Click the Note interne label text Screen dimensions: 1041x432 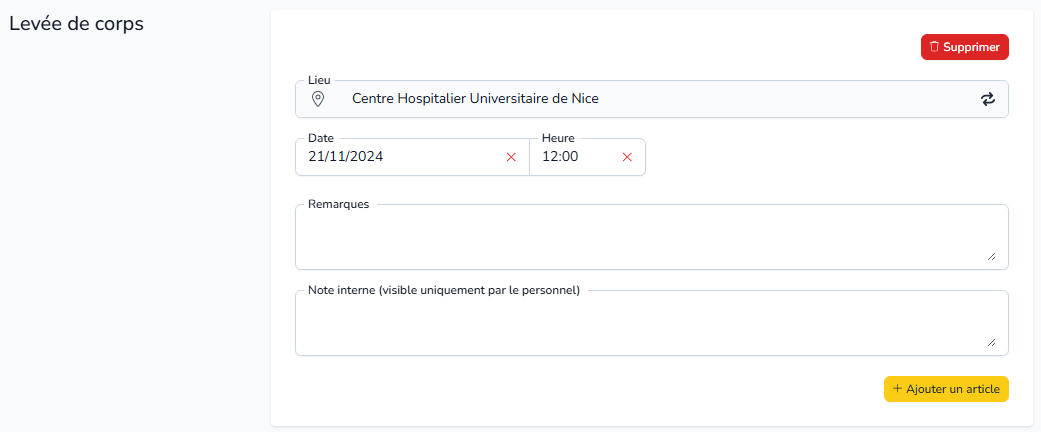point(443,290)
